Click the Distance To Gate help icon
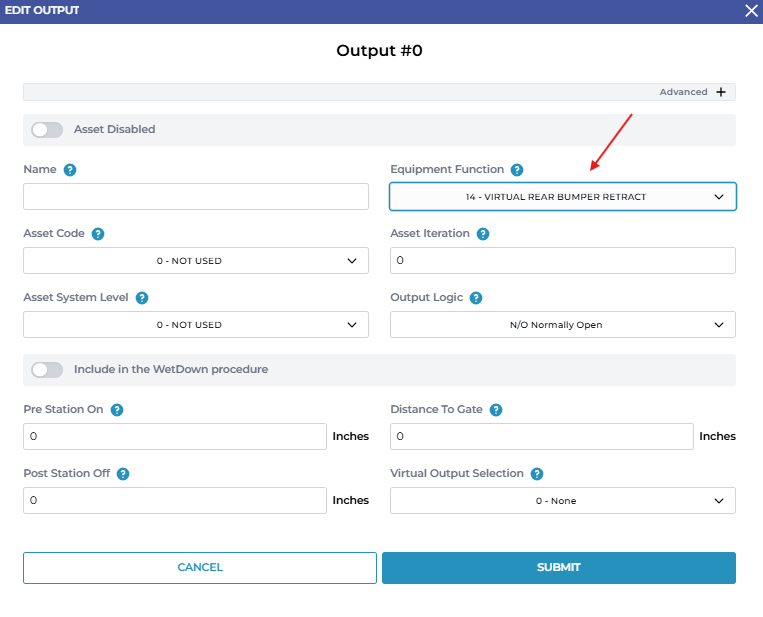Image resolution: width=763 pixels, height=617 pixels. coord(496,410)
